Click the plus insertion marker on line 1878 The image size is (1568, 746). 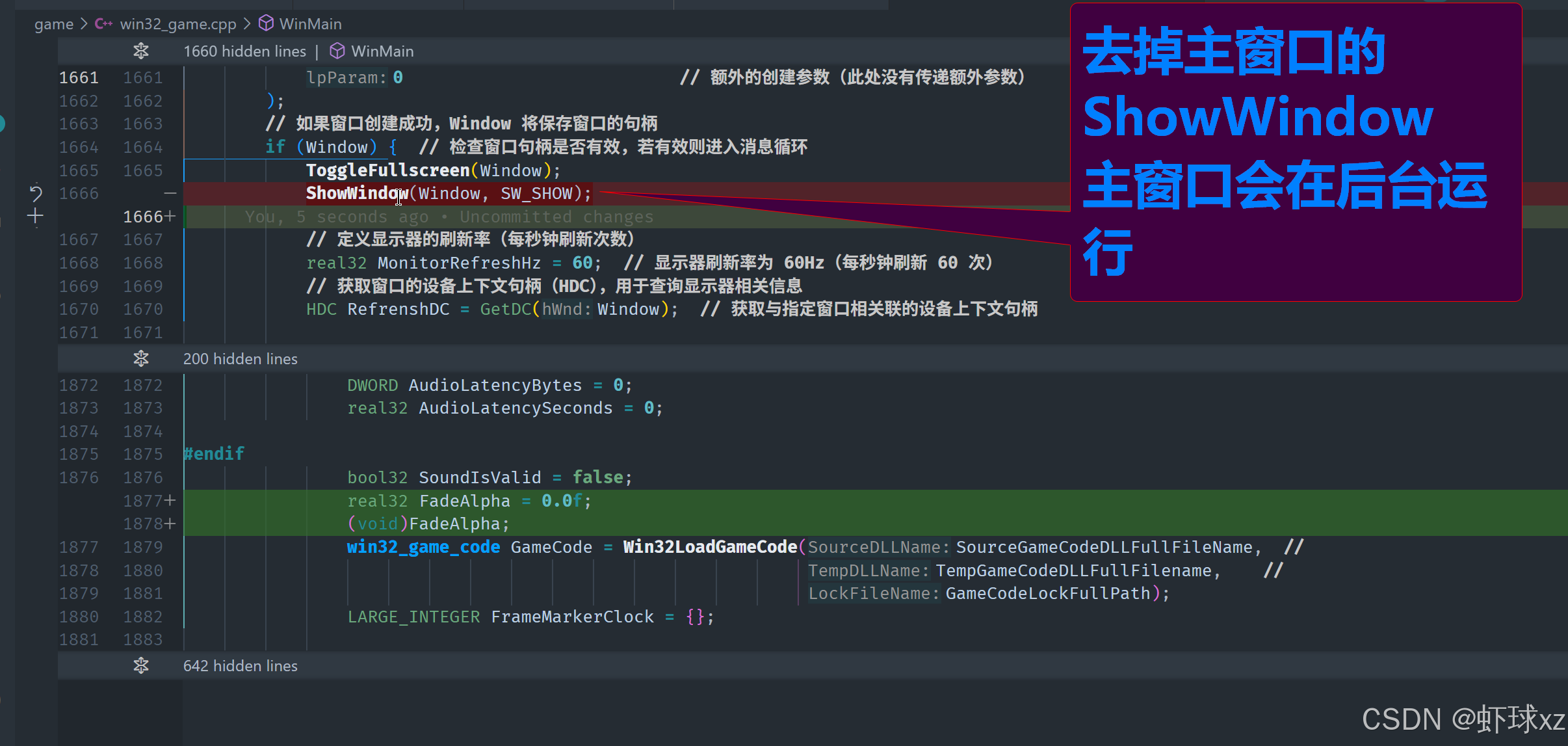pyautogui.click(x=170, y=524)
